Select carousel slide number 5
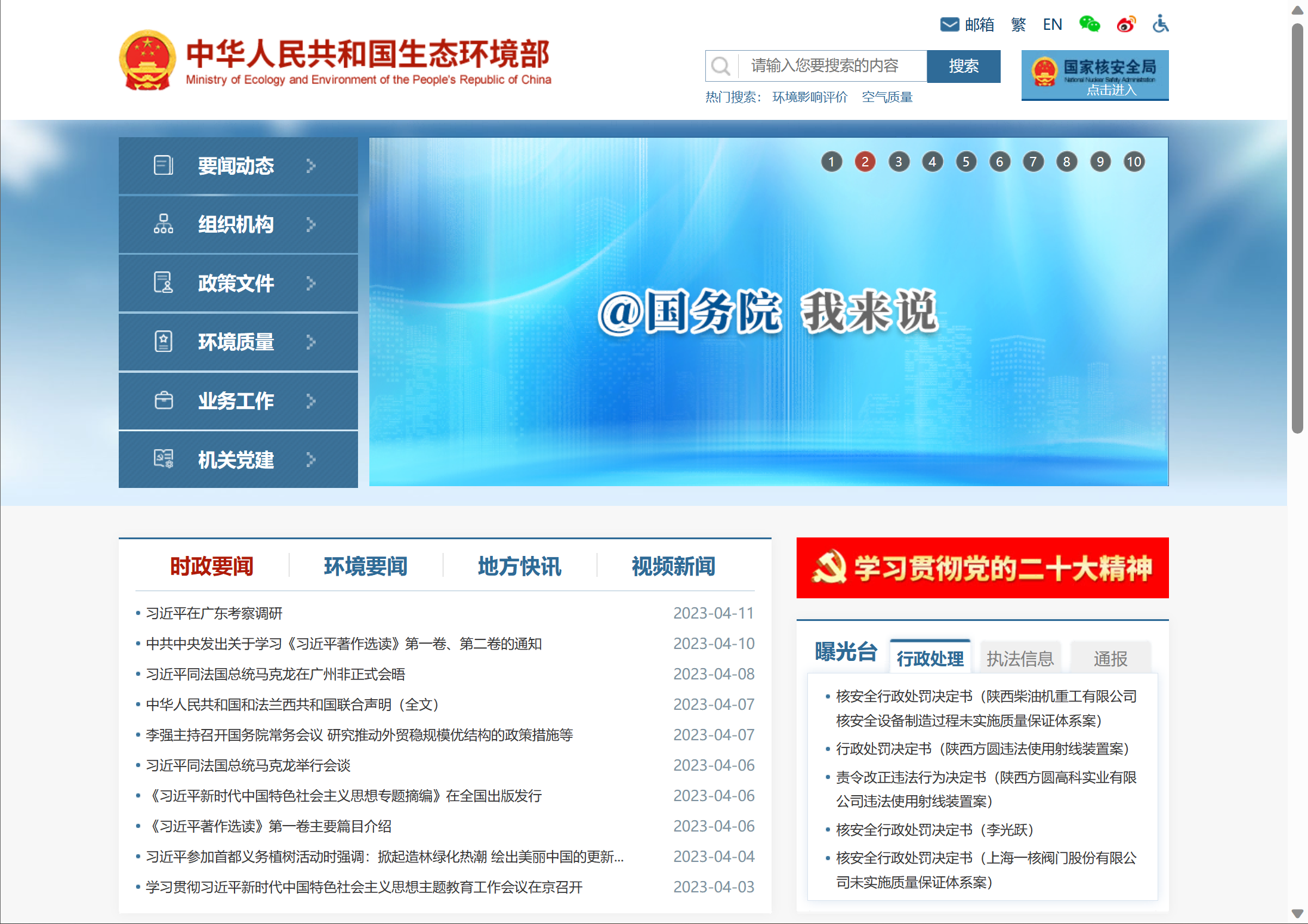The image size is (1308, 924). point(965,162)
